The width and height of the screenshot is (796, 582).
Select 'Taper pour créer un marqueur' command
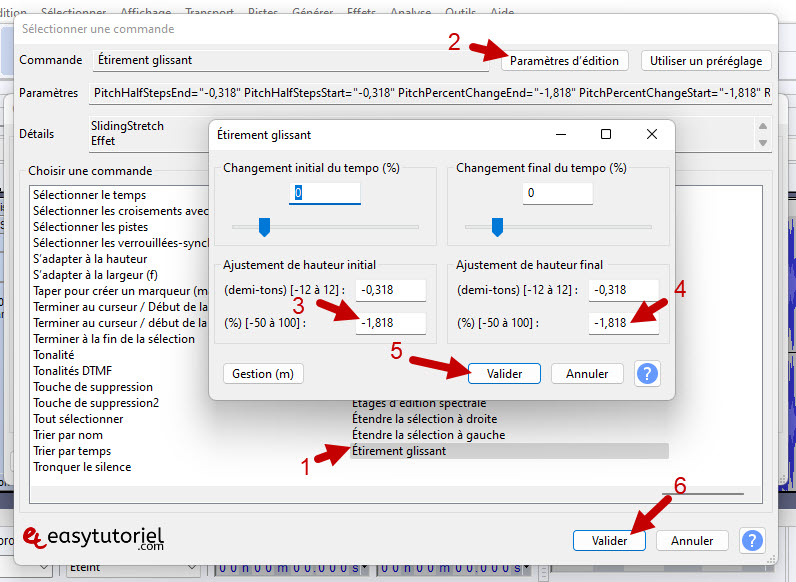(120, 291)
